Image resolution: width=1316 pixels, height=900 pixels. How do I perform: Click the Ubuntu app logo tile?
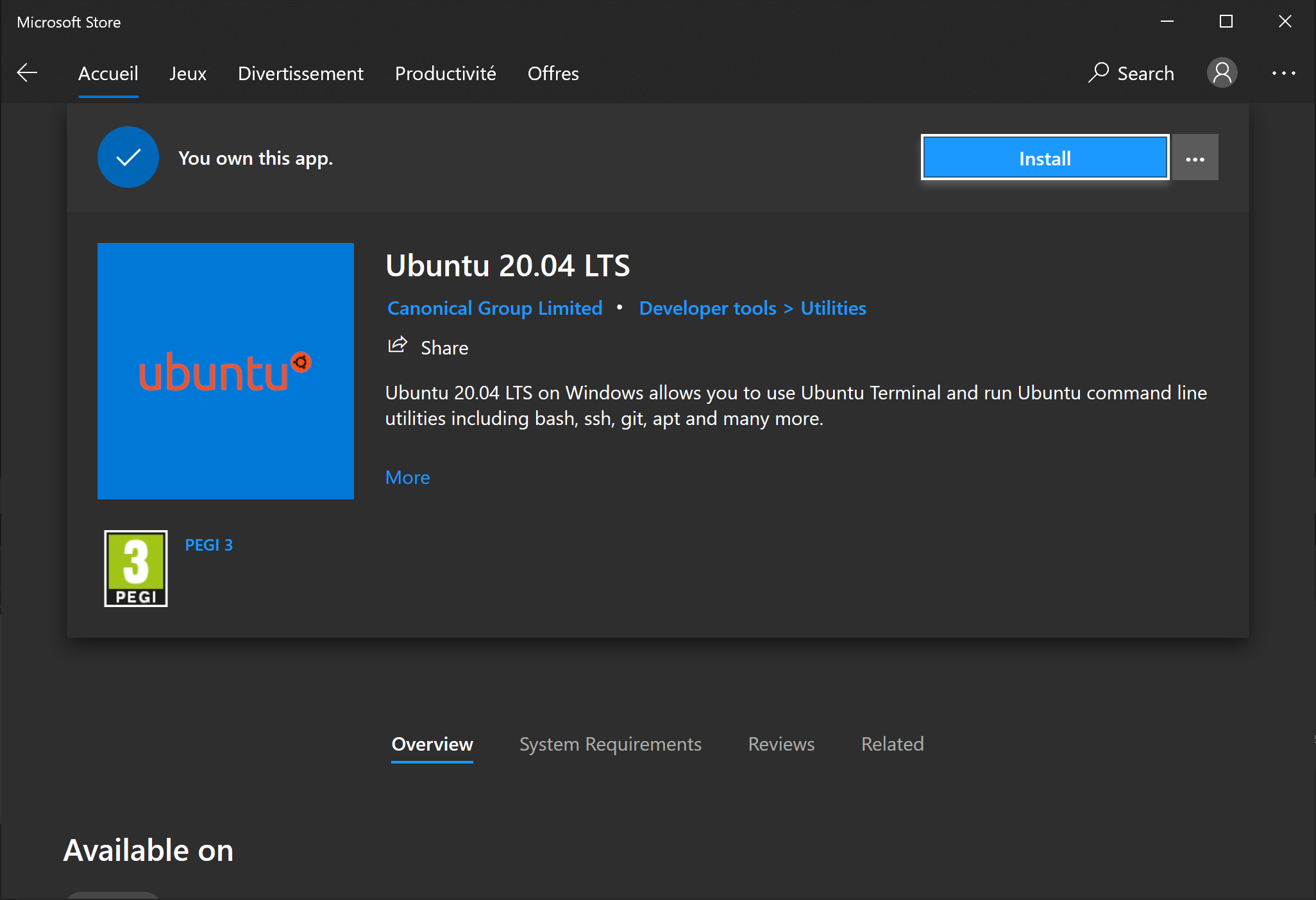[226, 371]
